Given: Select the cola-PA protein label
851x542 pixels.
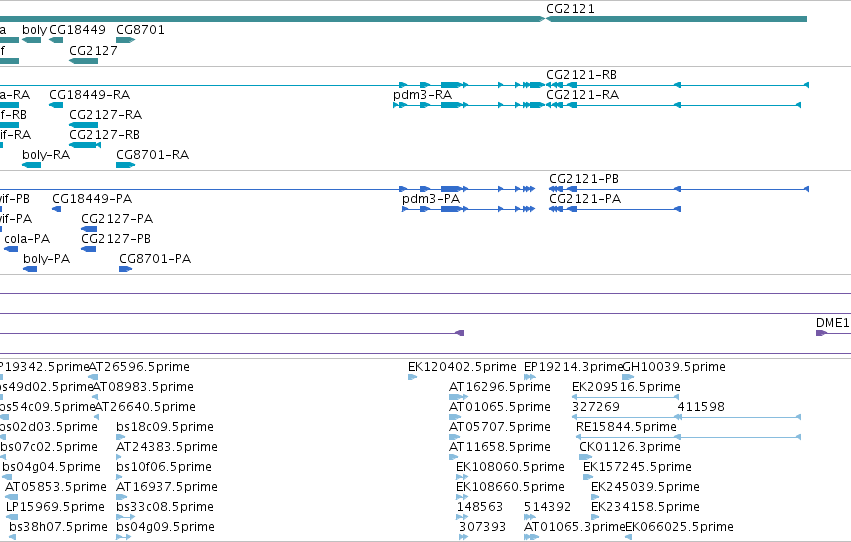Looking at the screenshot, I should pyautogui.click(x=27, y=239).
